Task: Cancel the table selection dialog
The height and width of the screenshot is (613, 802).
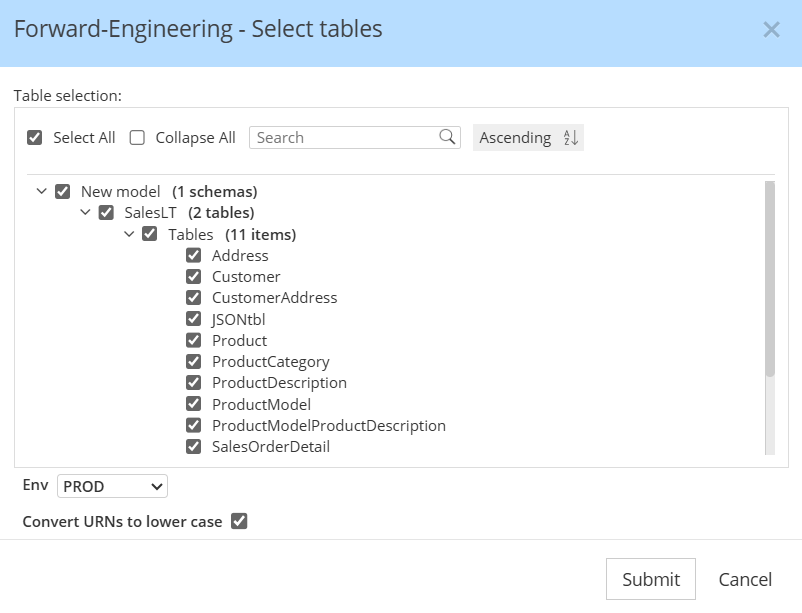Action: tap(745, 579)
